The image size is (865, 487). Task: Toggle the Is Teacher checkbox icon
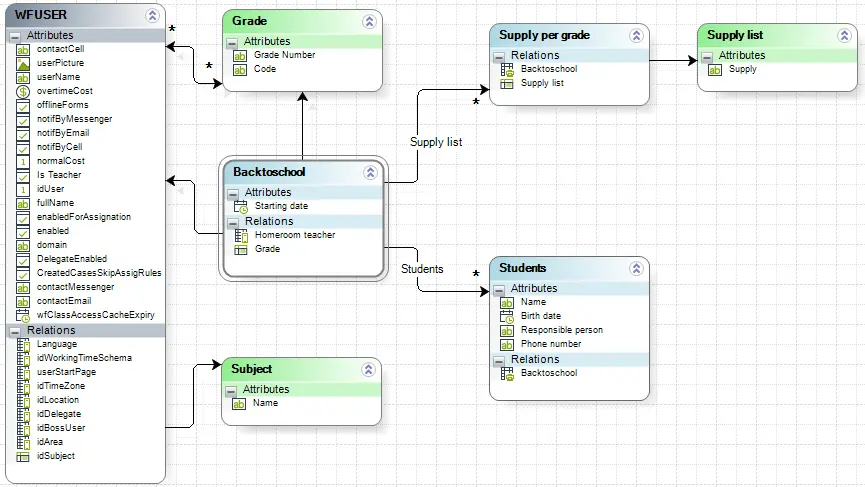(23, 175)
